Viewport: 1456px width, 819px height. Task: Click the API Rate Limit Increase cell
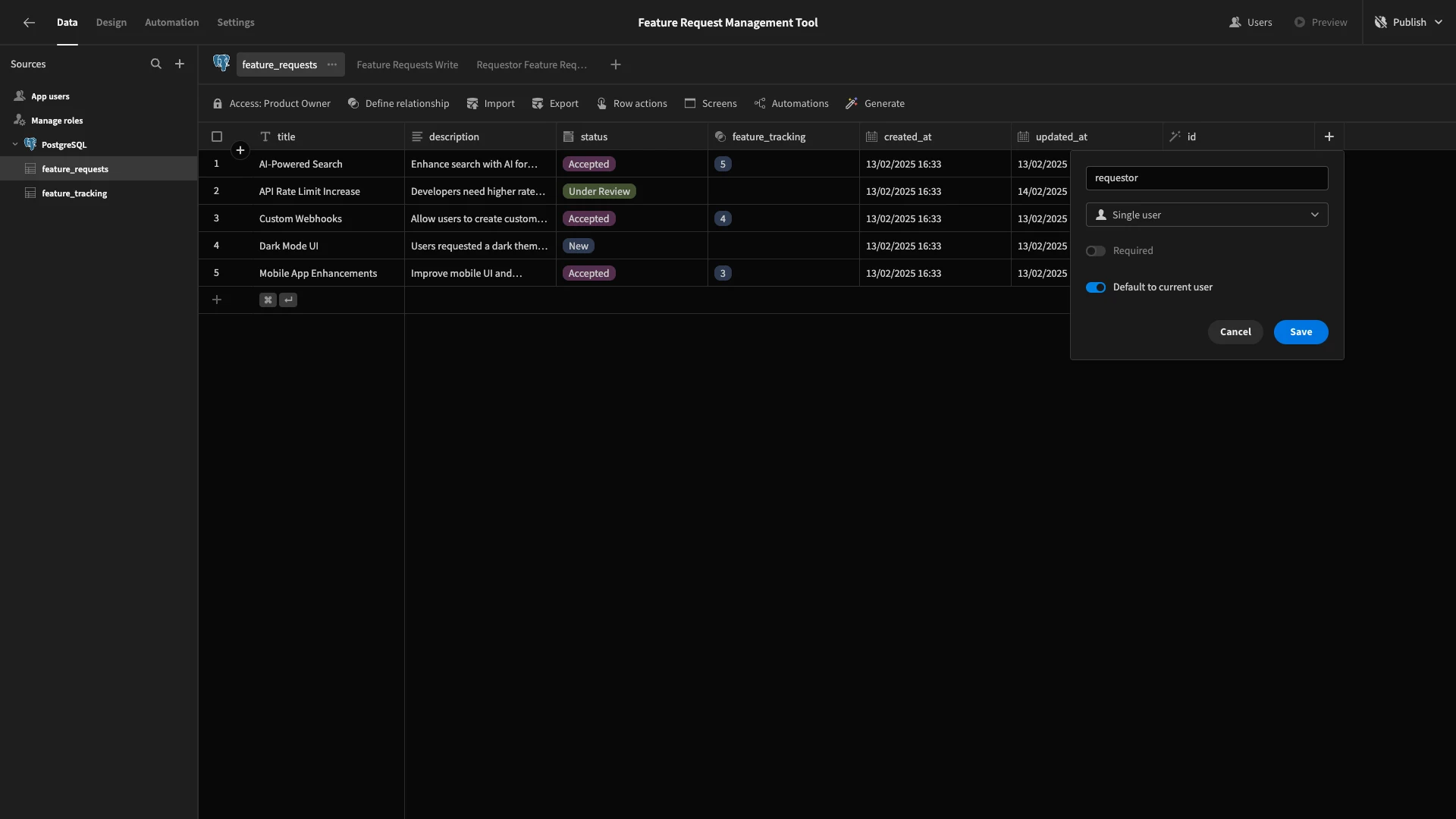pyautogui.click(x=328, y=192)
